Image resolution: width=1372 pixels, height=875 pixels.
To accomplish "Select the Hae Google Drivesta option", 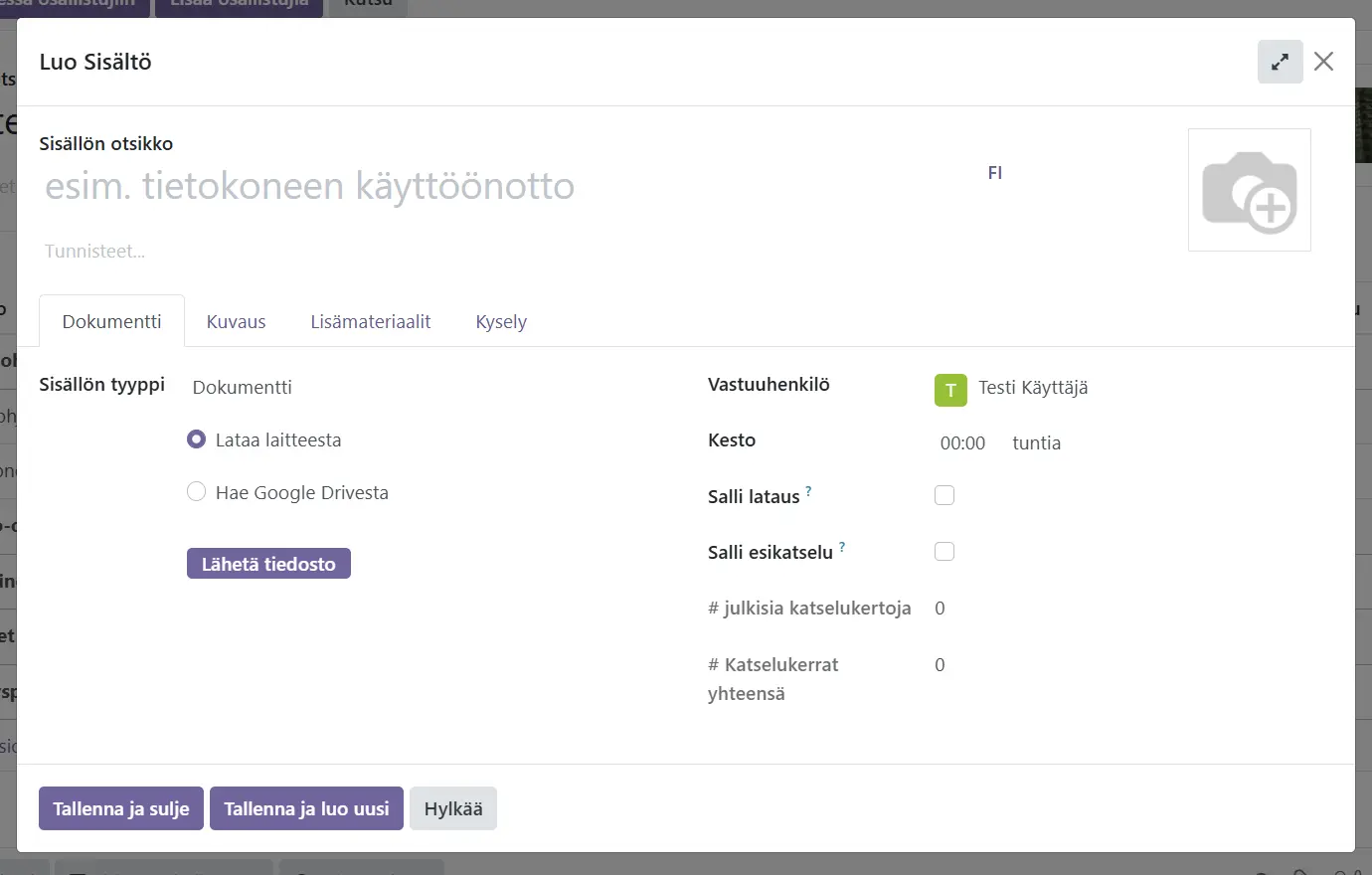I will 197,492.
